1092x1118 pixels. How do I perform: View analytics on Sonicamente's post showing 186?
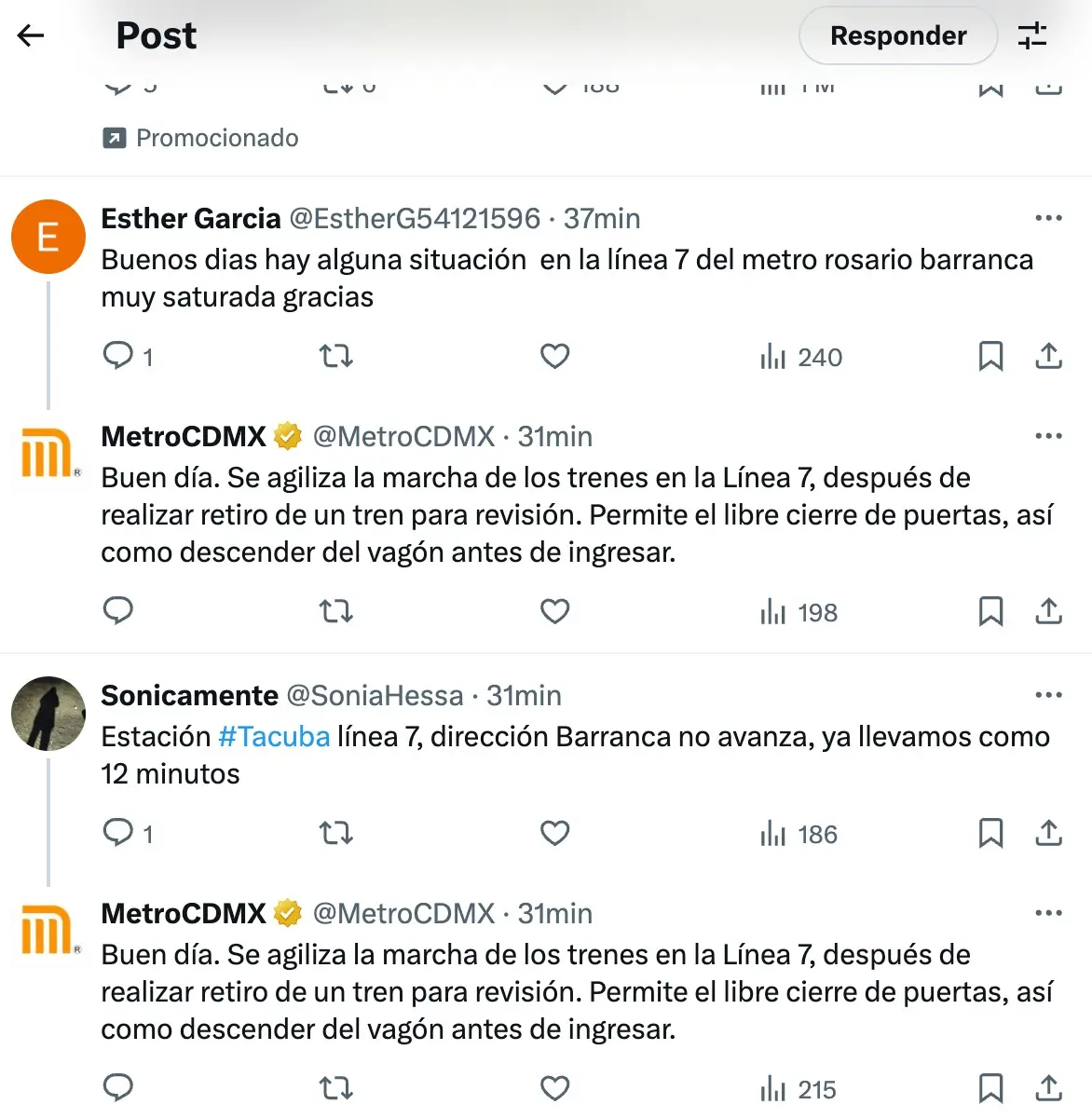point(799,834)
